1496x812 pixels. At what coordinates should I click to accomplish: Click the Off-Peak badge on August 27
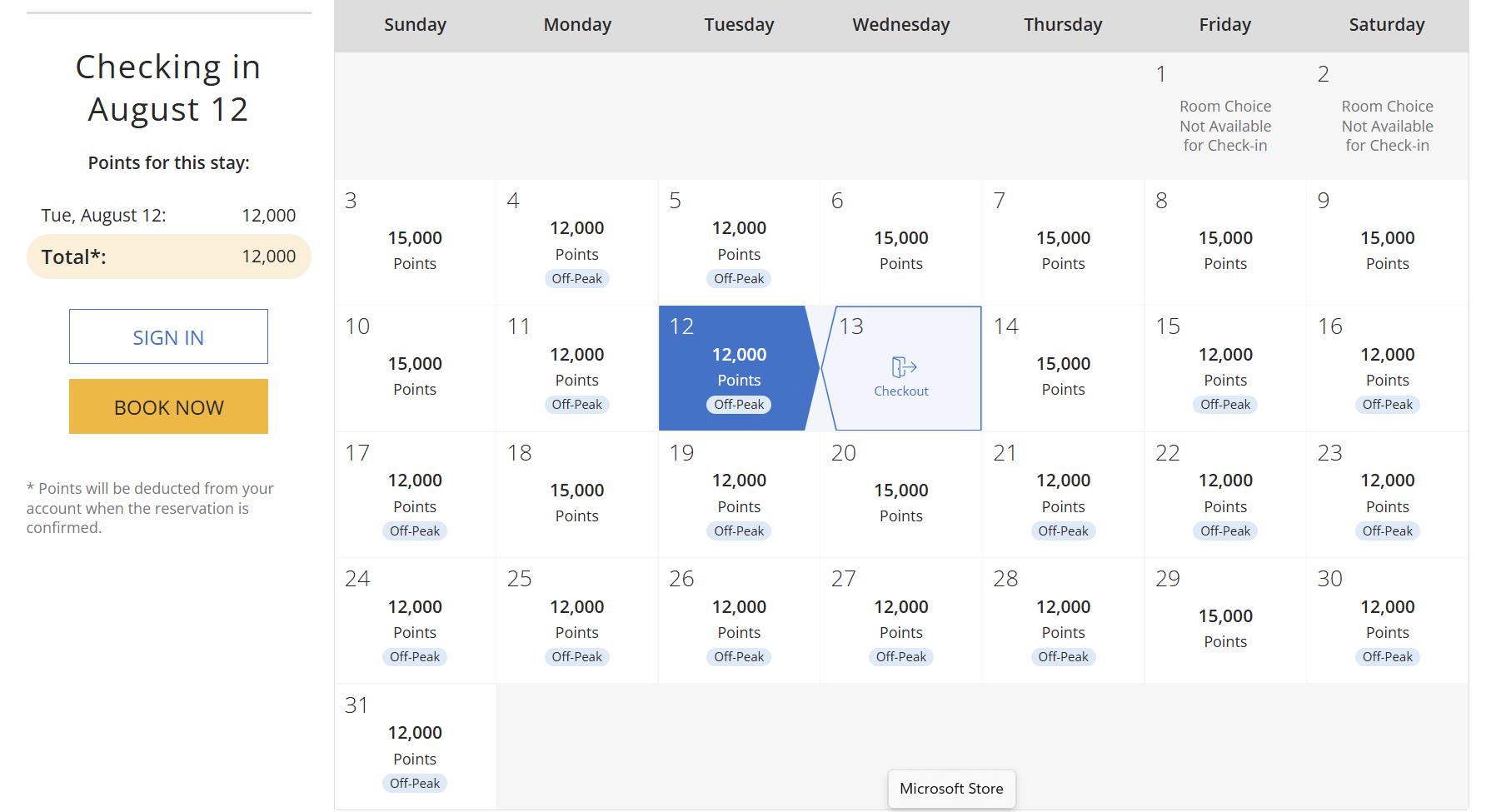pos(900,657)
